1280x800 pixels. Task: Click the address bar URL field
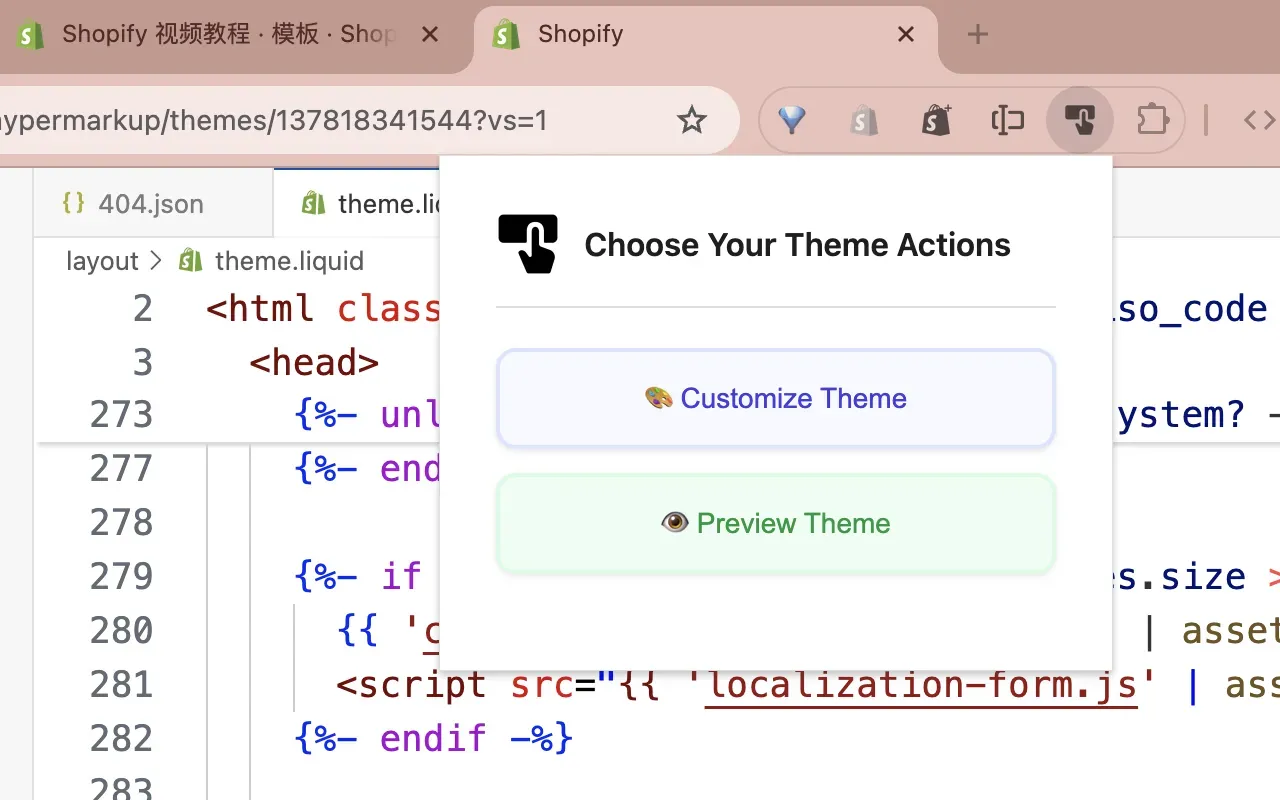point(300,121)
